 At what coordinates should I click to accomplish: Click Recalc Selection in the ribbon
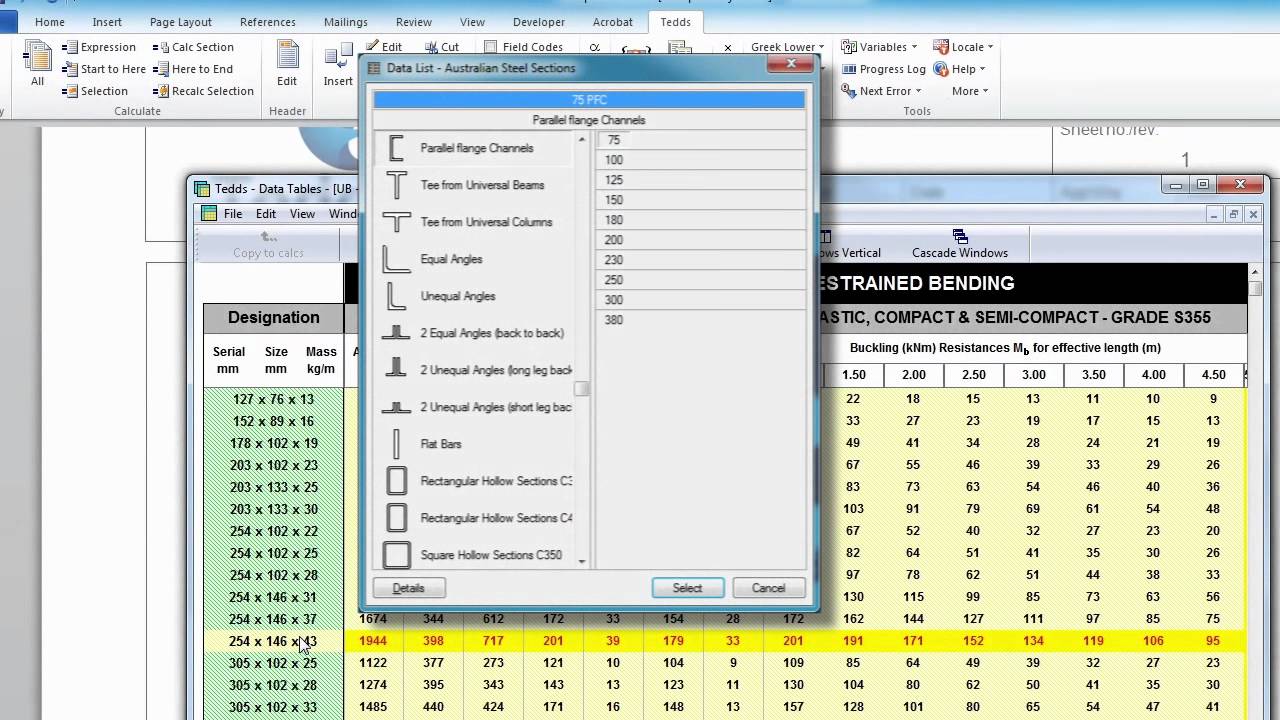(203, 91)
